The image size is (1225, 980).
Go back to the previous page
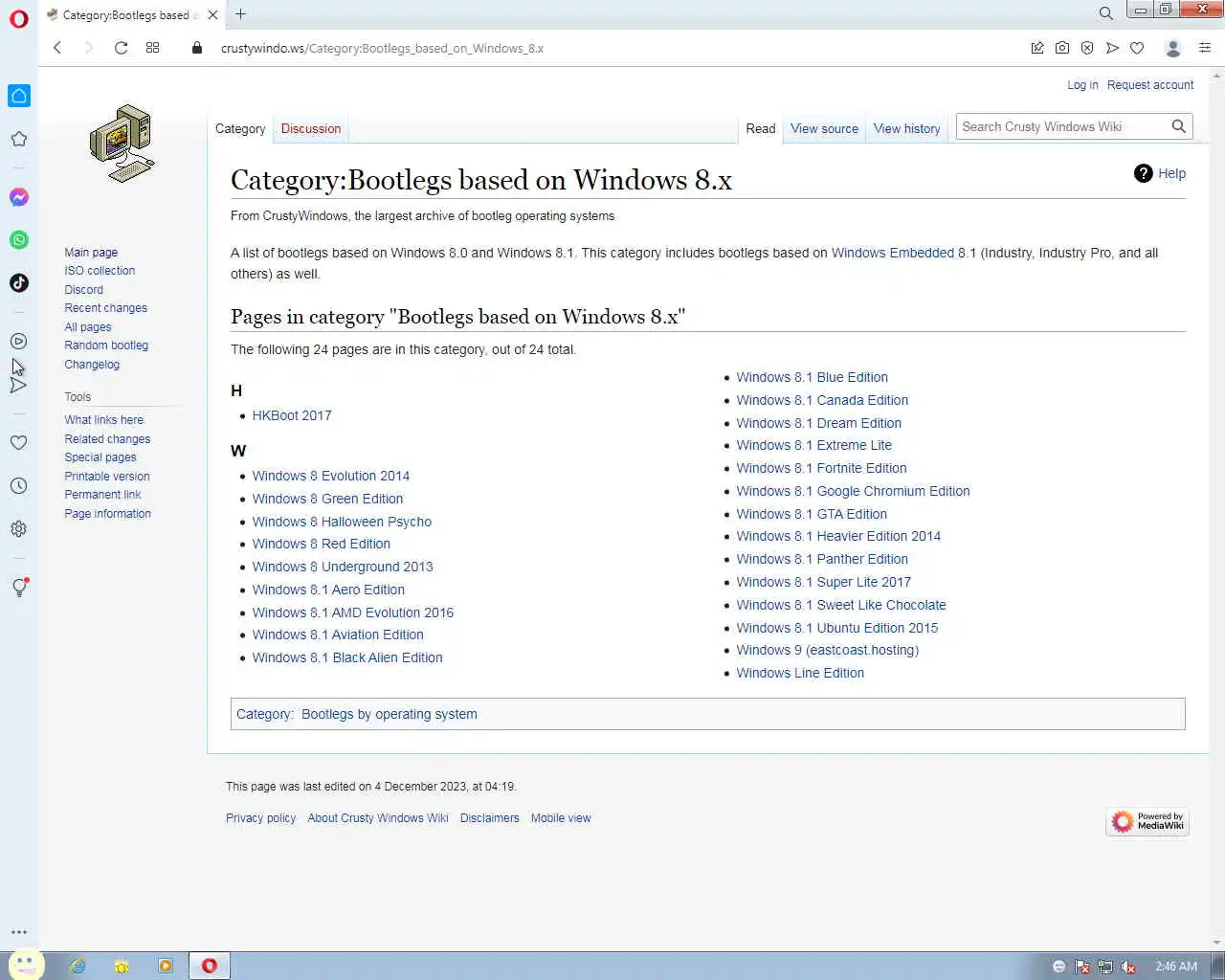tap(57, 48)
